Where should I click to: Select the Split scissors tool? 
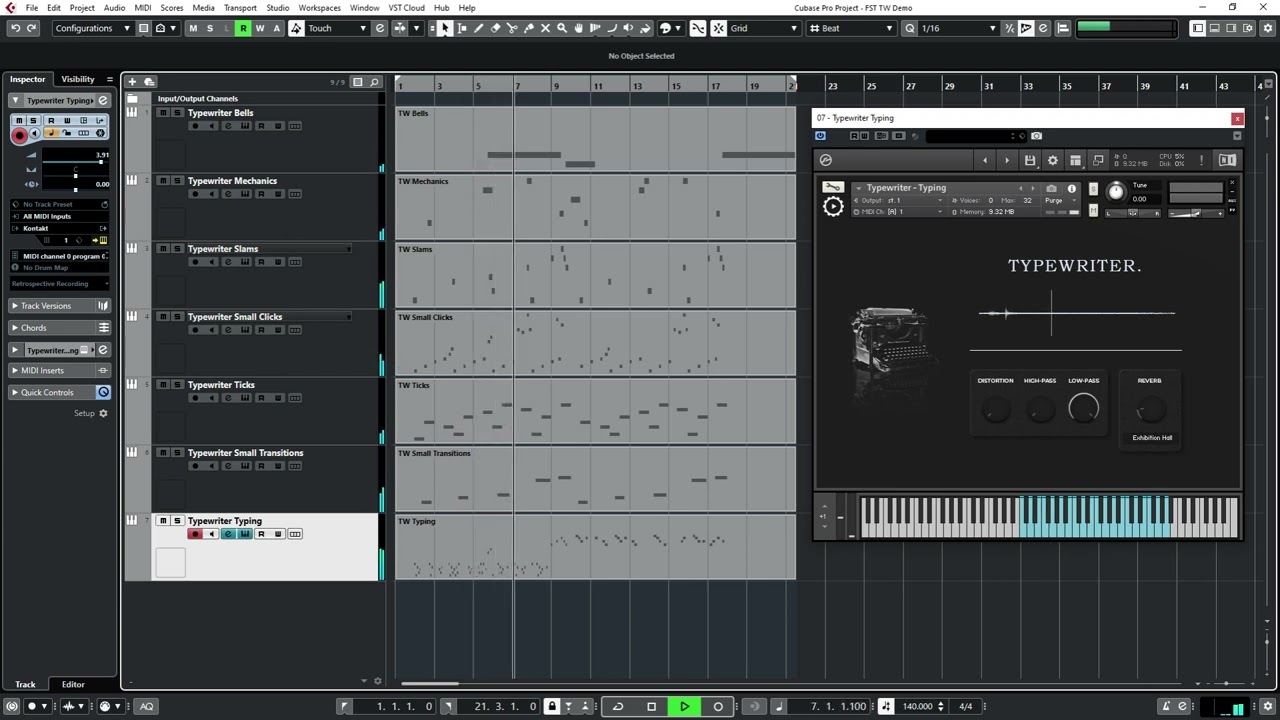(512, 28)
